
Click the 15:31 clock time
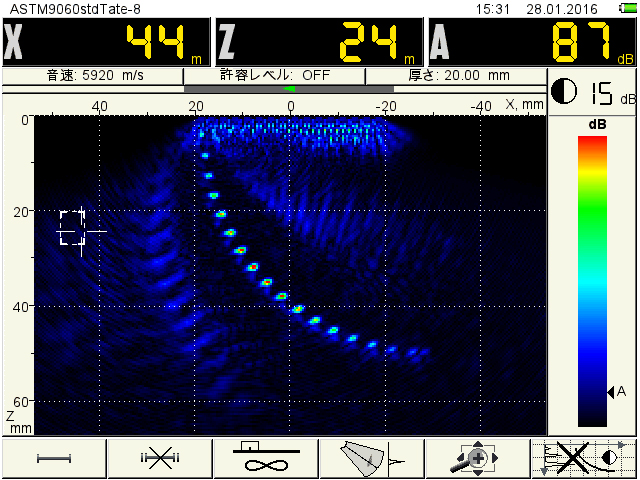[x=493, y=9]
